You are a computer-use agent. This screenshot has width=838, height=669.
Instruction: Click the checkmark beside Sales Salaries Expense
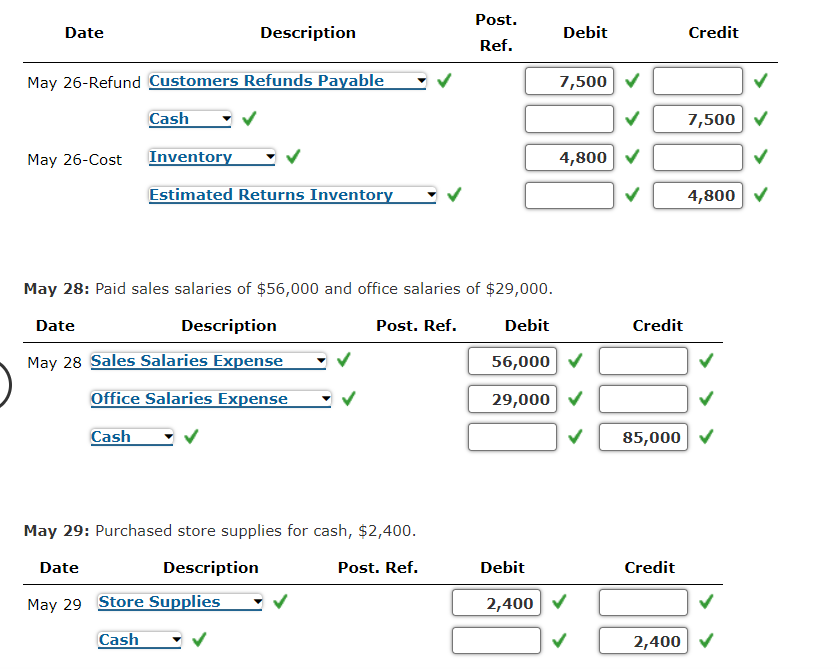click(x=343, y=362)
